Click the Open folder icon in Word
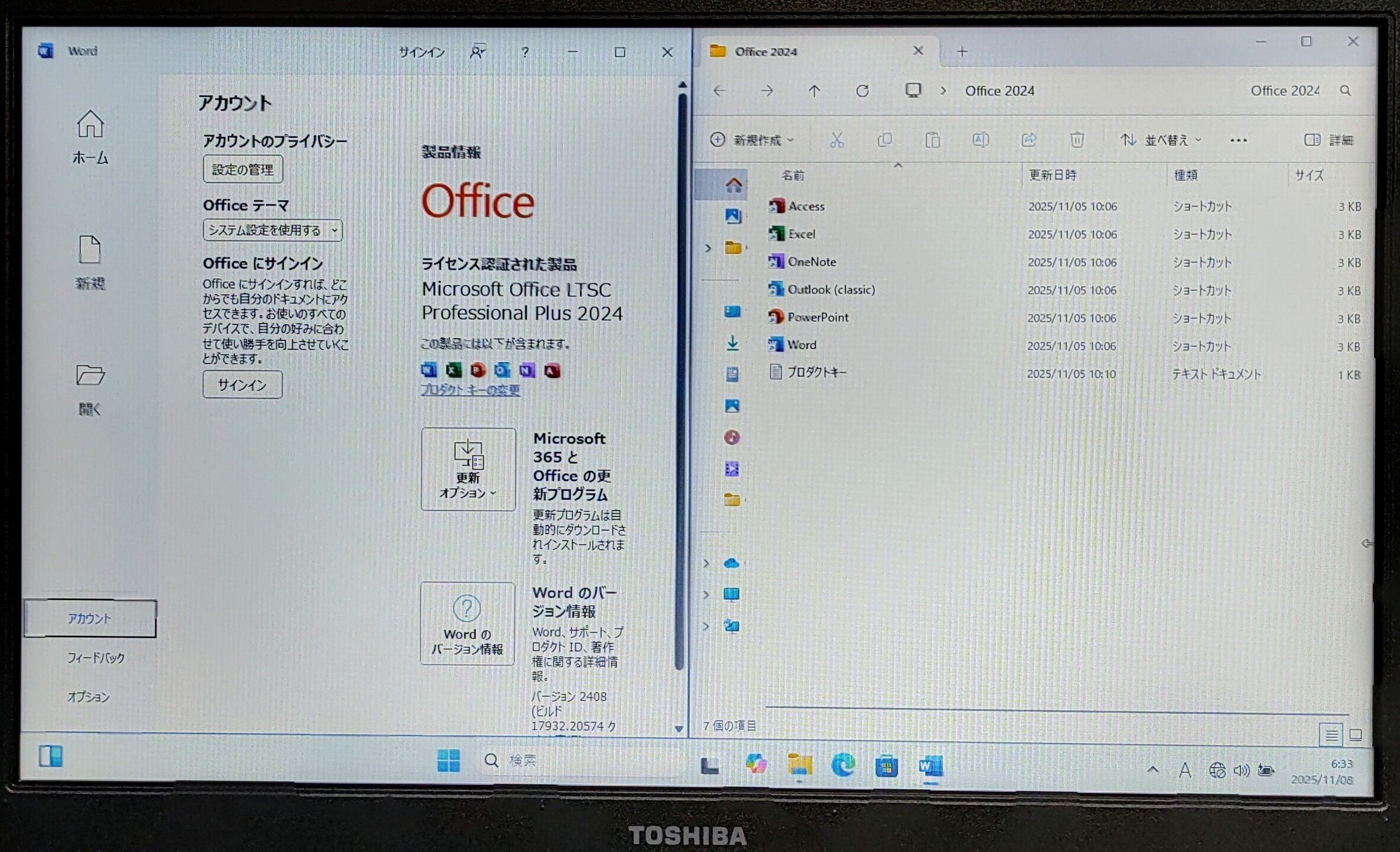 (x=90, y=375)
